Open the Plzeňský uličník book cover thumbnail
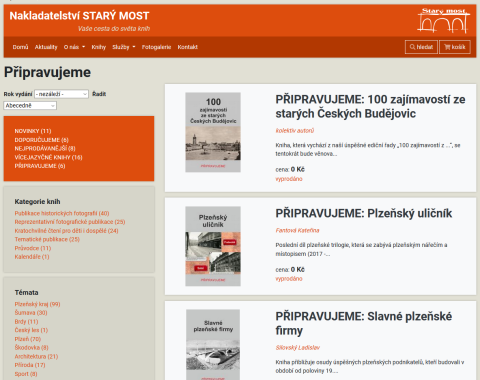The image size is (480, 380). pyautogui.click(x=213, y=246)
